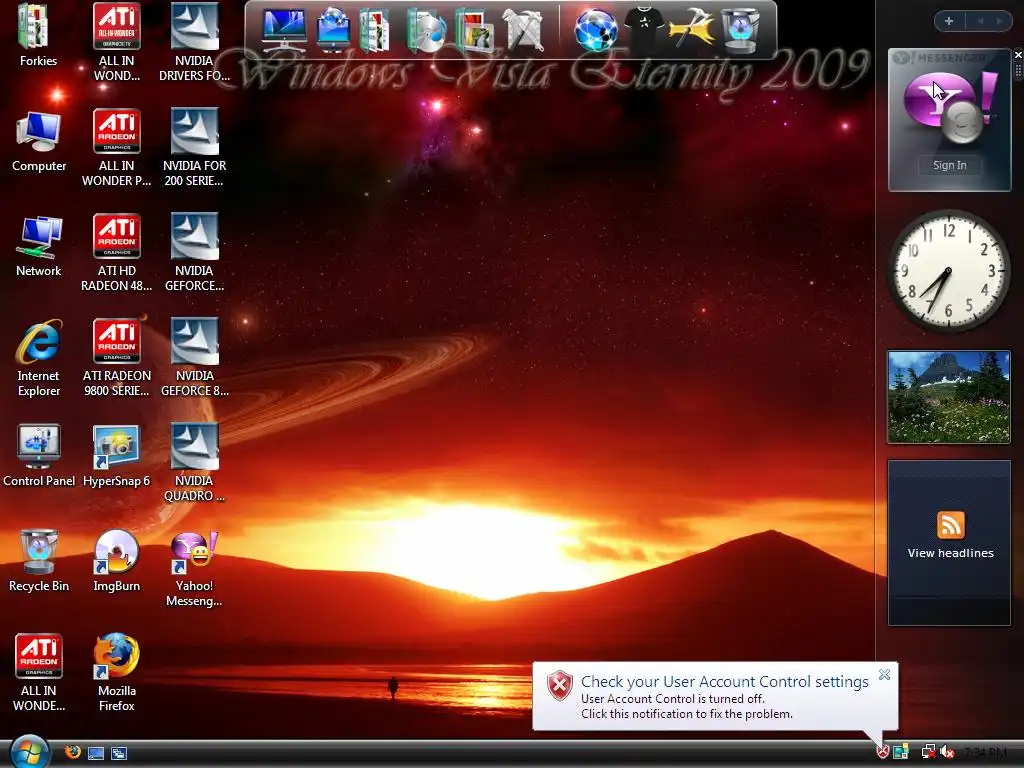Open the Recycle Bin on desktop
This screenshot has height=768, width=1024.
39,561
